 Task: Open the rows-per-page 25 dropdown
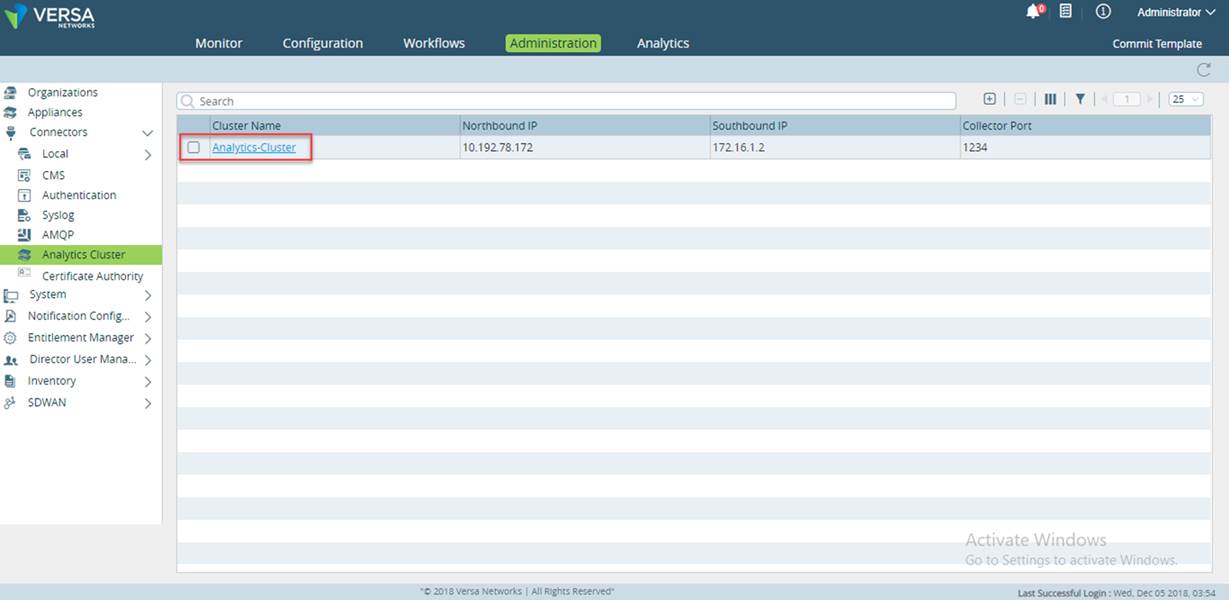(1186, 99)
